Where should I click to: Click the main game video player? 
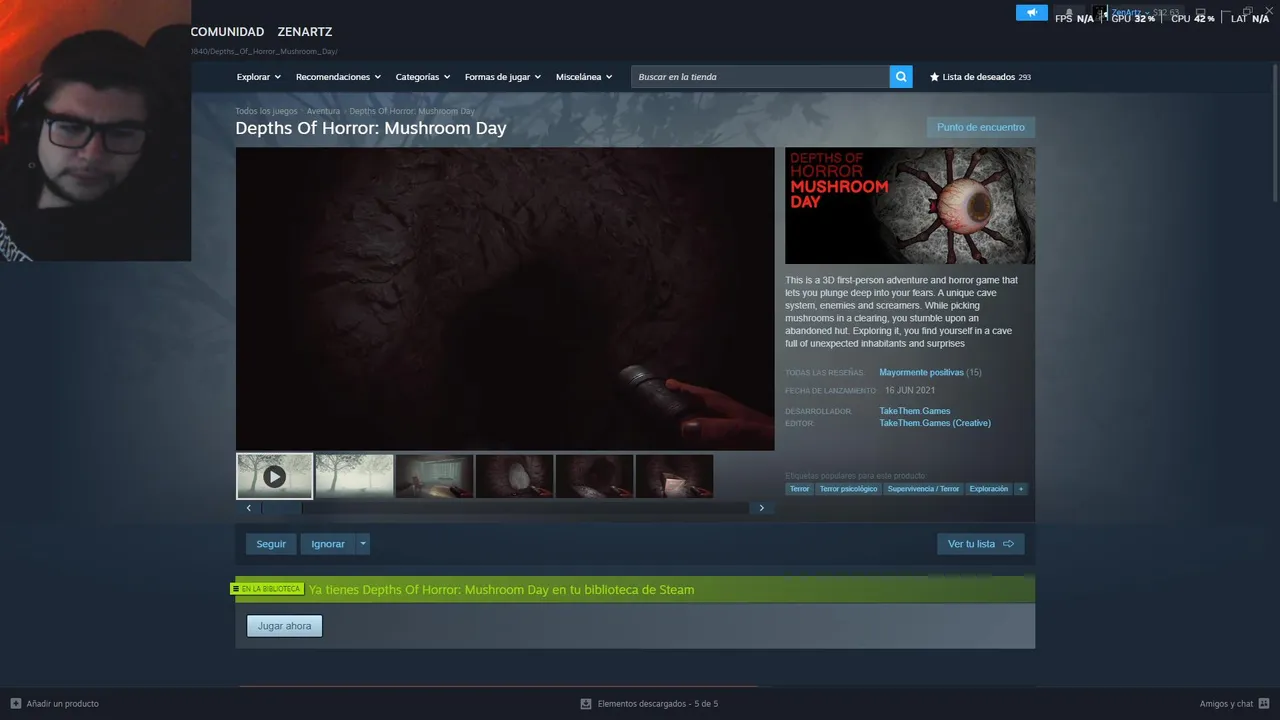pos(505,299)
